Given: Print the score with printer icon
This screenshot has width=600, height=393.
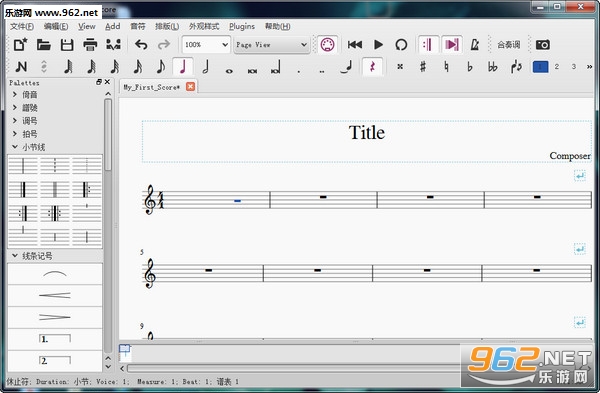Looking at the screenshot, I should click(x=90, y=45).
